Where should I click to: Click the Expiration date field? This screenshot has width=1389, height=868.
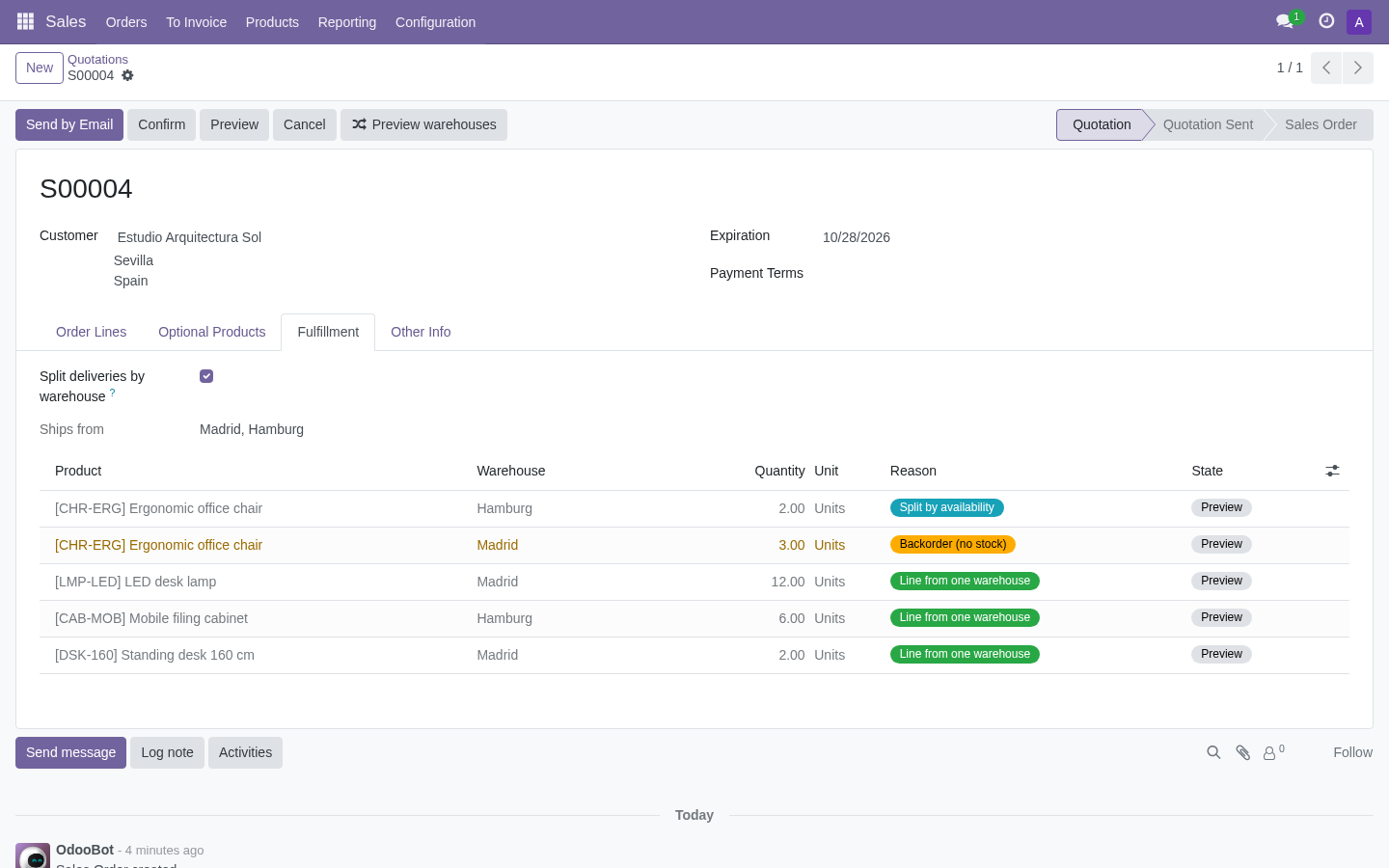(857, 237)
